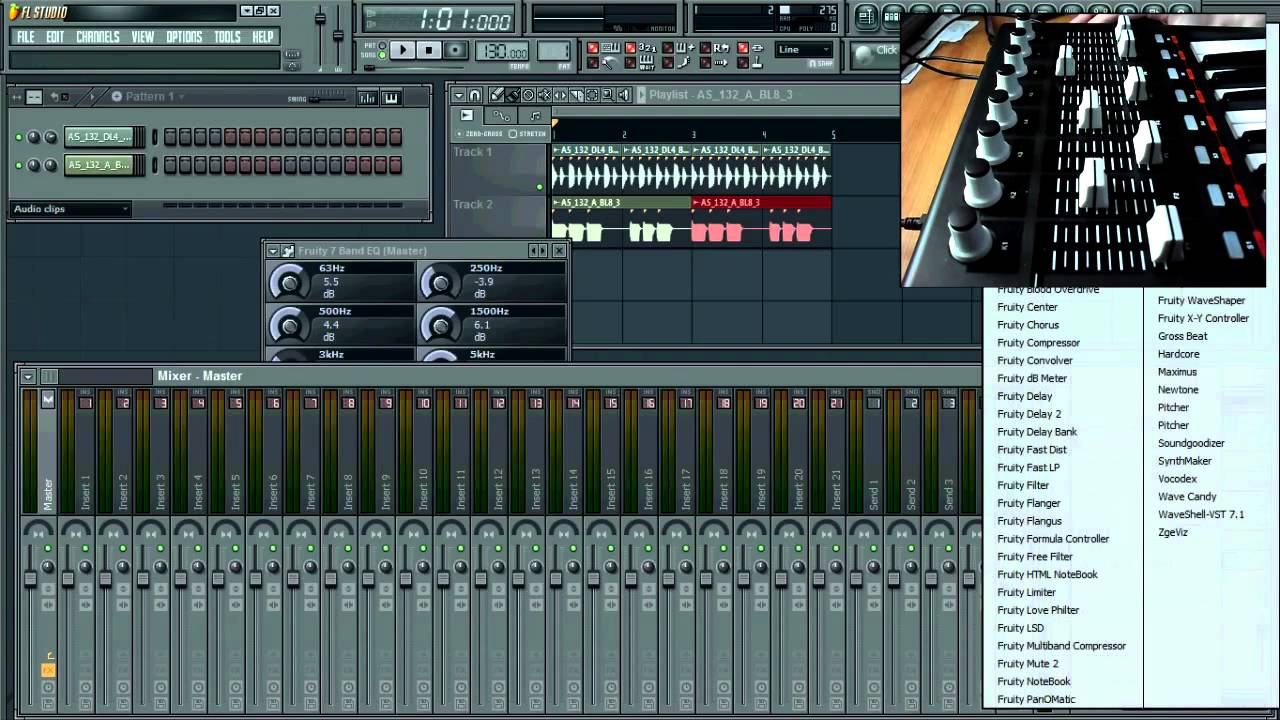1280x720 pixels.
Task: Click bar 3 on the Playlist ruler
Action: (693, 134)
